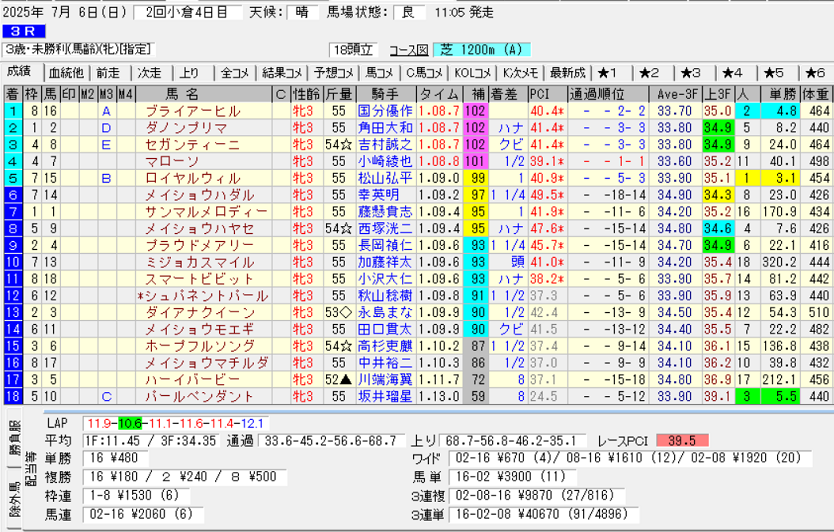Open the 前走 tab
The height and width of the screenshot is (532, 834).
pos(107,73)
